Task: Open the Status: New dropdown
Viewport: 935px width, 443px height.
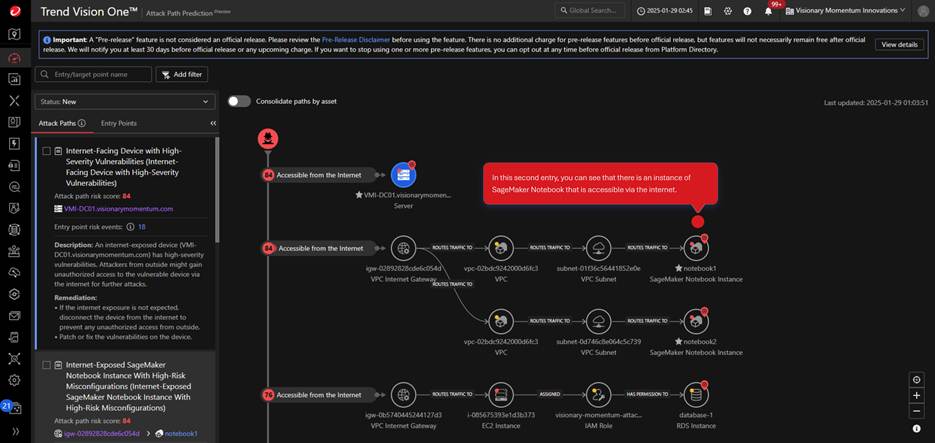Action: coord(125,102)
